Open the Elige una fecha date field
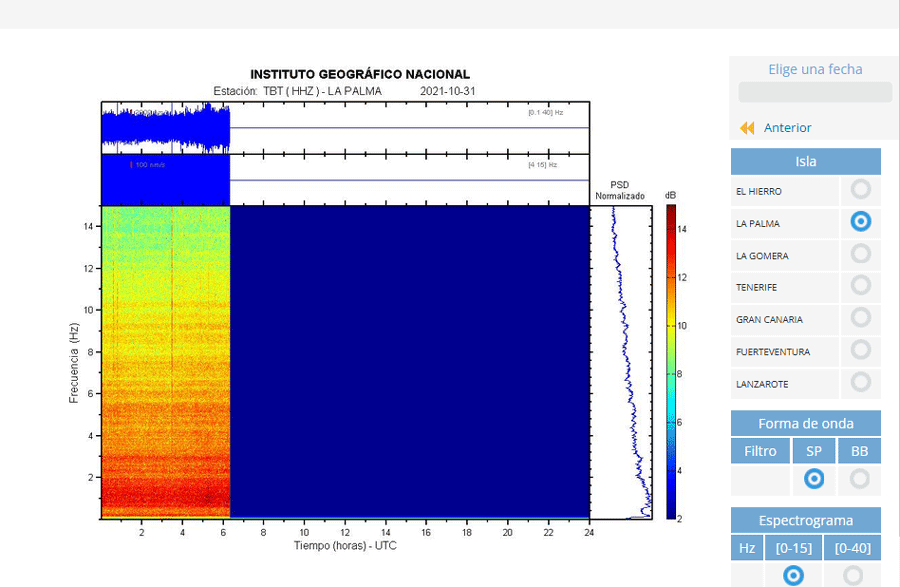The image size is (900, 587). [815, 92]
